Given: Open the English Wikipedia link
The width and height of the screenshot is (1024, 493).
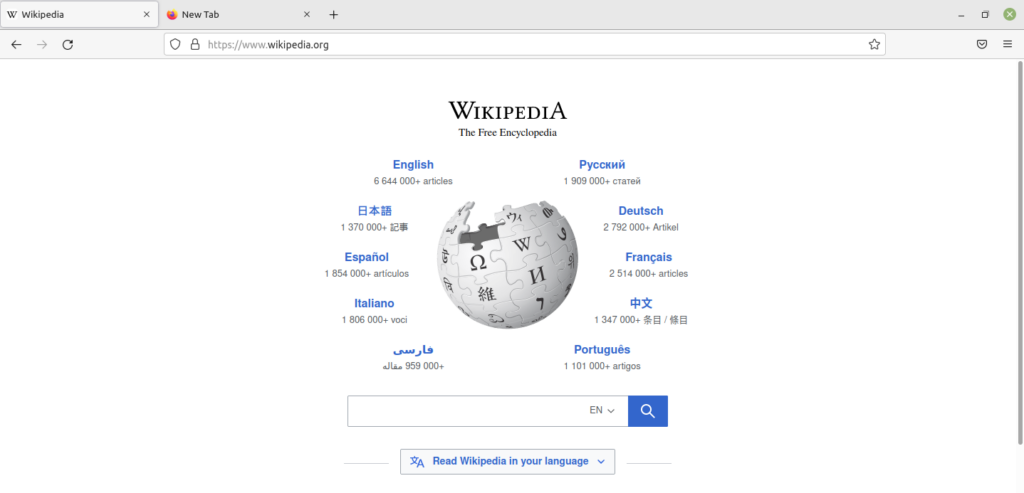Looking at the screenshot, I should 413,165.
